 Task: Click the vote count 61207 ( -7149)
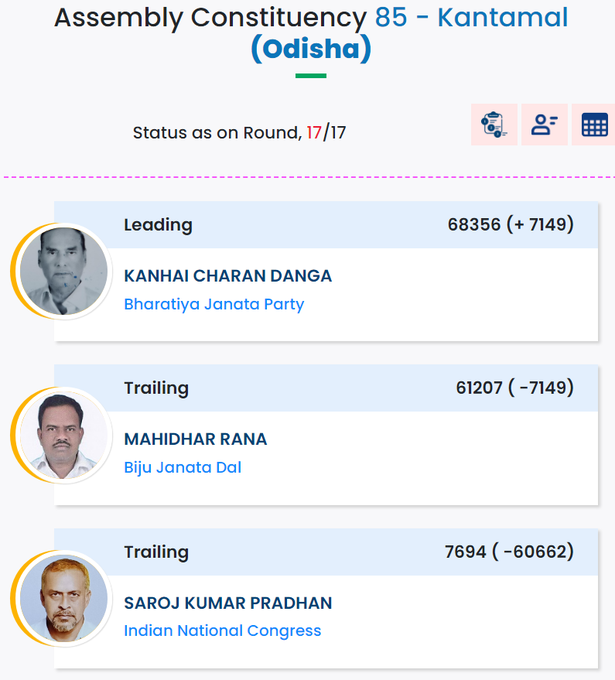[515, 388]
